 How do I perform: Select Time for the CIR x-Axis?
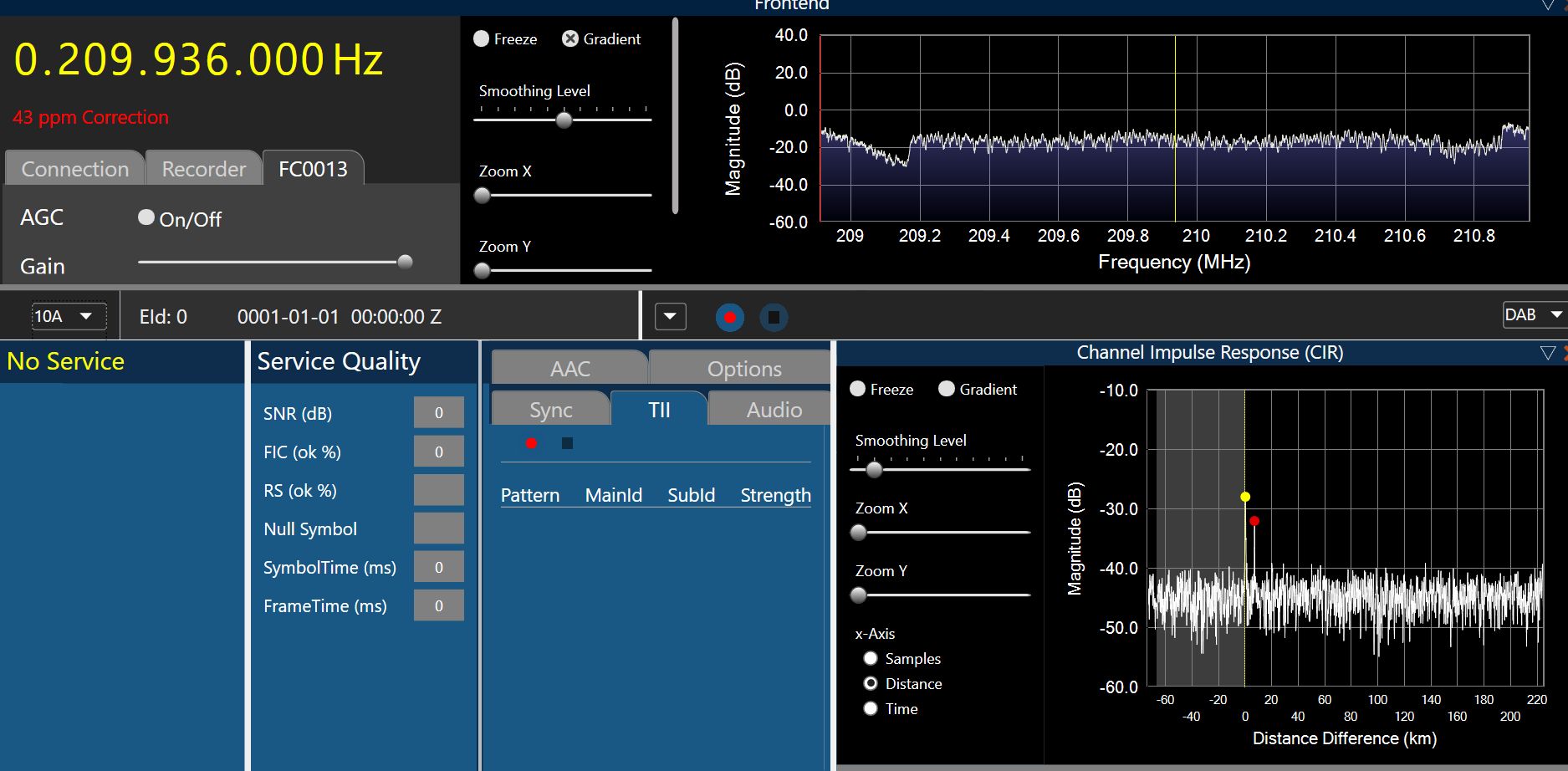tap(871, 708)
